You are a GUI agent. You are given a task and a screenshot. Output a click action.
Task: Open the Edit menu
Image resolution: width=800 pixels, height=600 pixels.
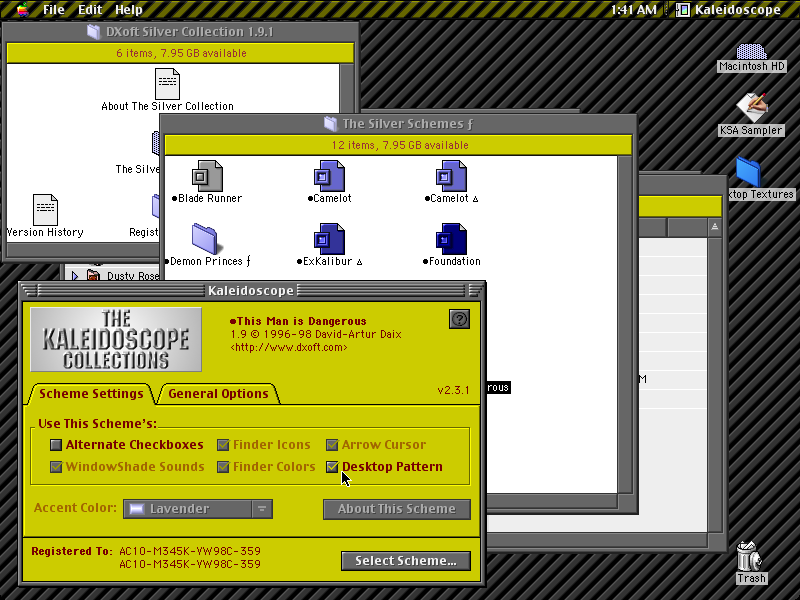pos(90,9)
